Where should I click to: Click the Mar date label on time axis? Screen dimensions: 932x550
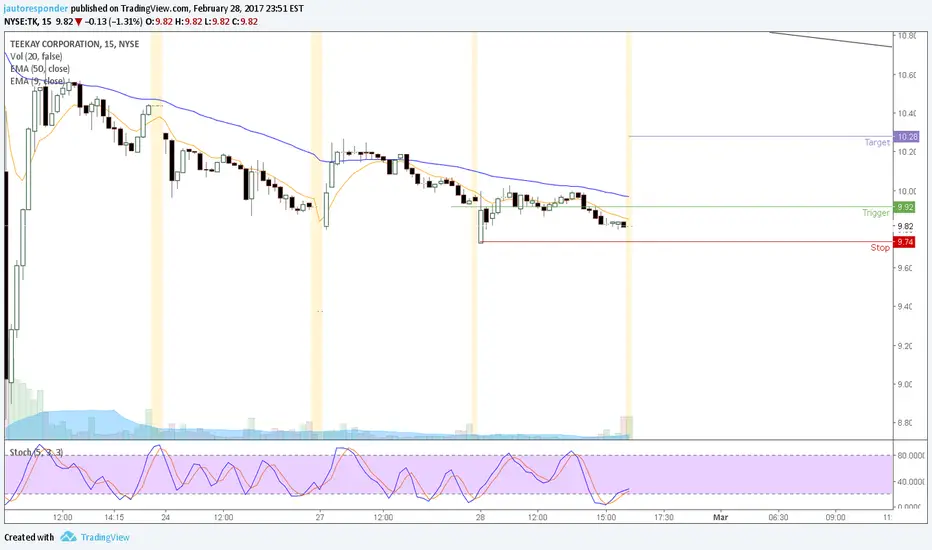click(720, 517)
